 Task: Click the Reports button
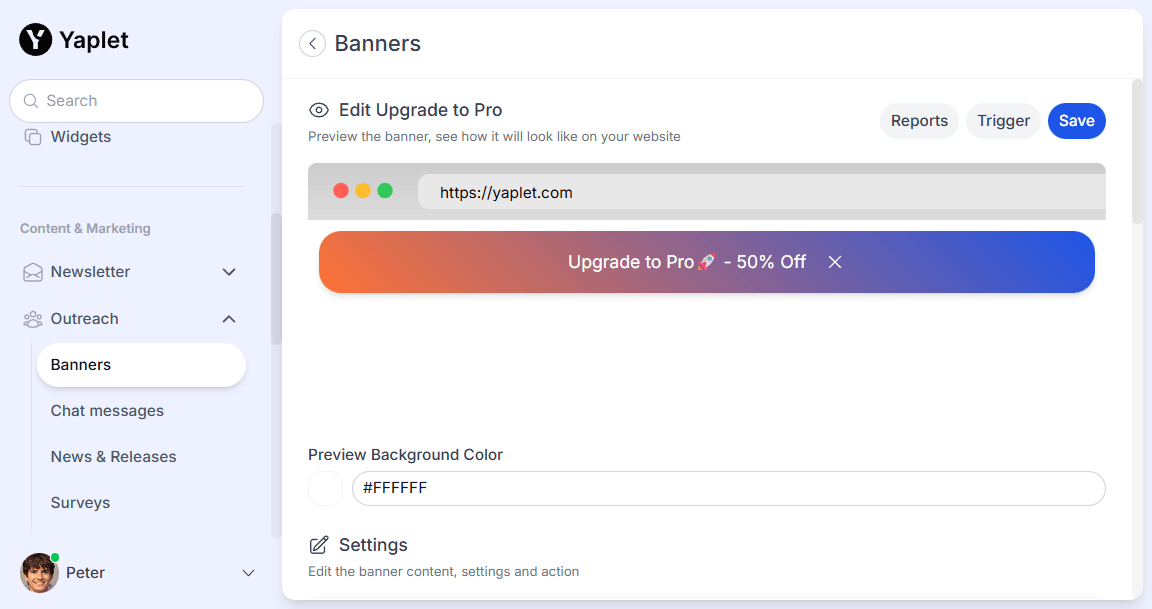click(x=919, y=121)
